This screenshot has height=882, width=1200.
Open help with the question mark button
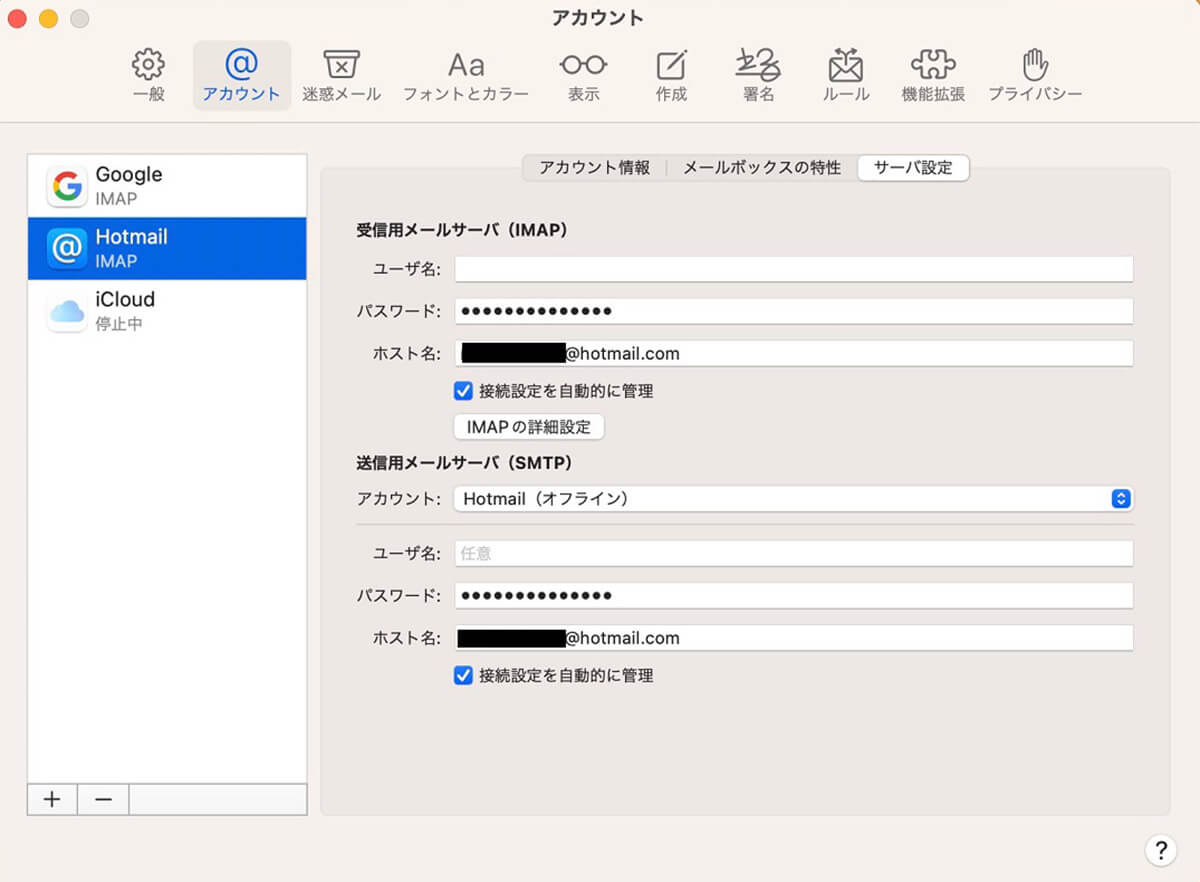coord(1160,850)
